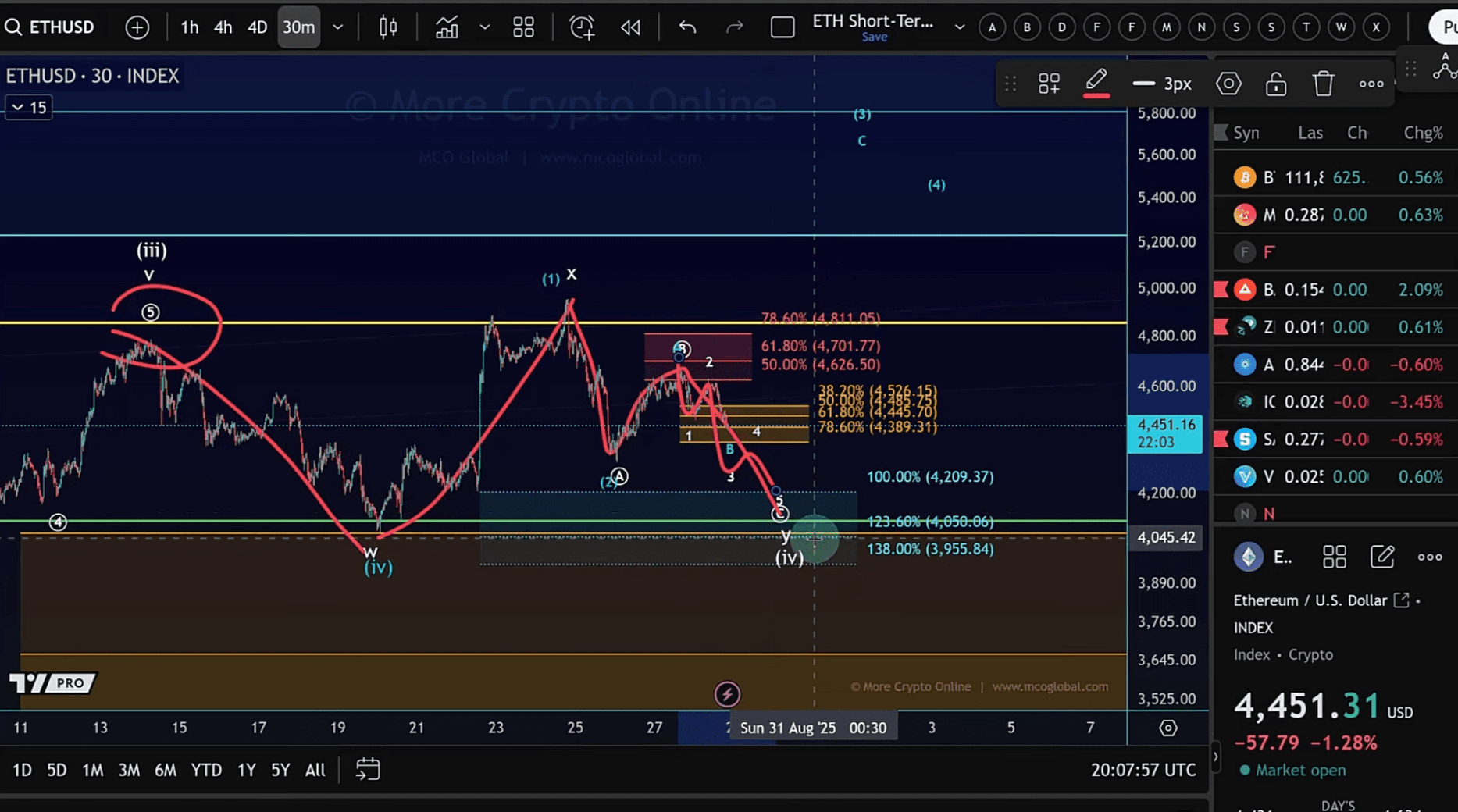Select the 30m timeframe
The image size is (1458, 812).
(x=298, y=27)
